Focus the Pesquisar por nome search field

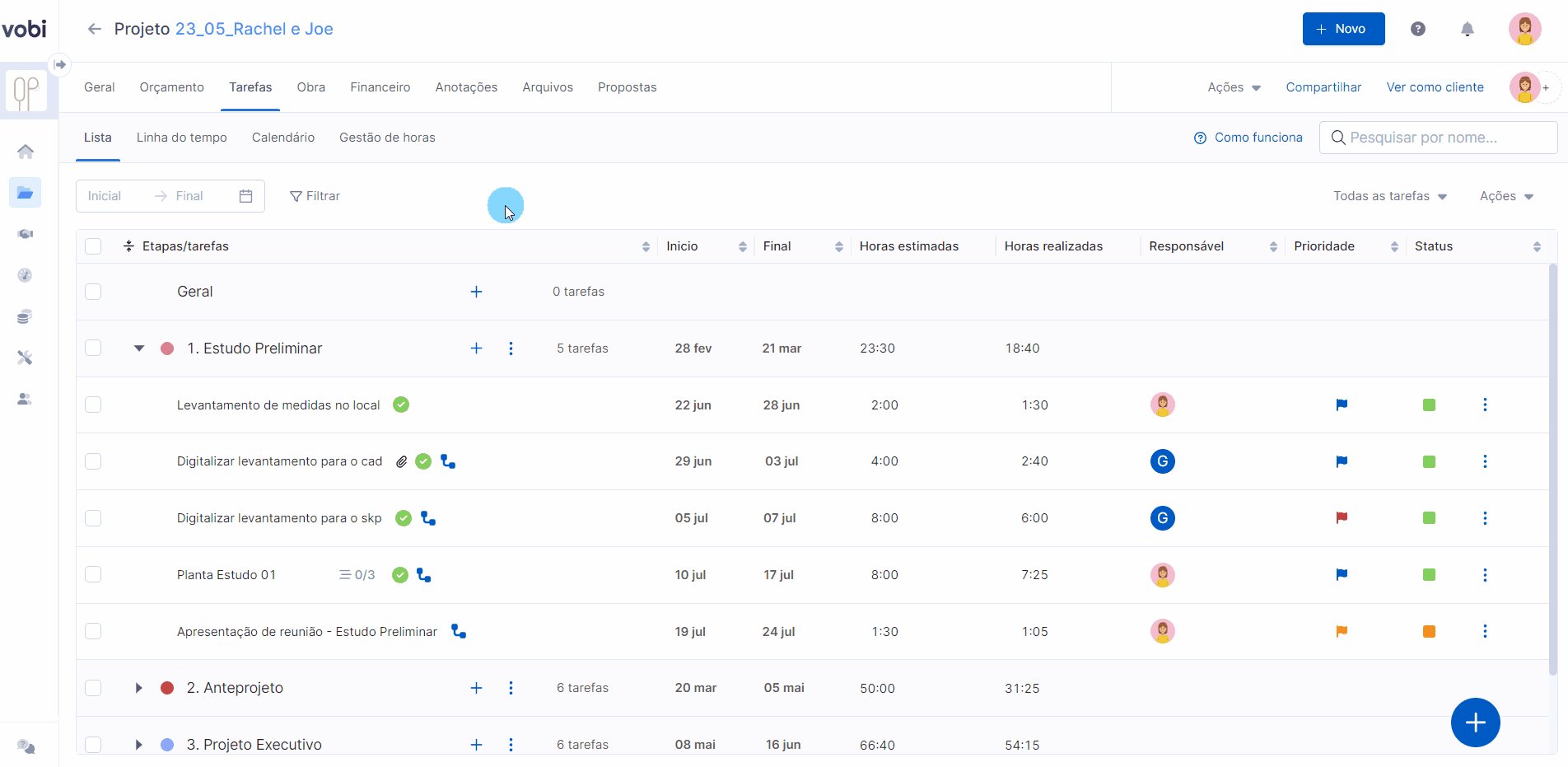pos(1438,138)
